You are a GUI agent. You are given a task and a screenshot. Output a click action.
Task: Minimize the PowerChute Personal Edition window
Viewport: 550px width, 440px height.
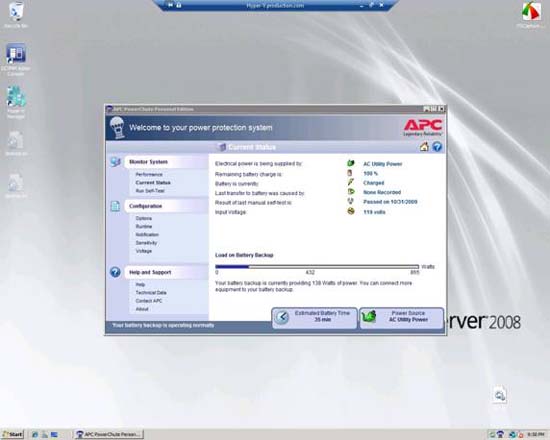[x=426, y=109]
